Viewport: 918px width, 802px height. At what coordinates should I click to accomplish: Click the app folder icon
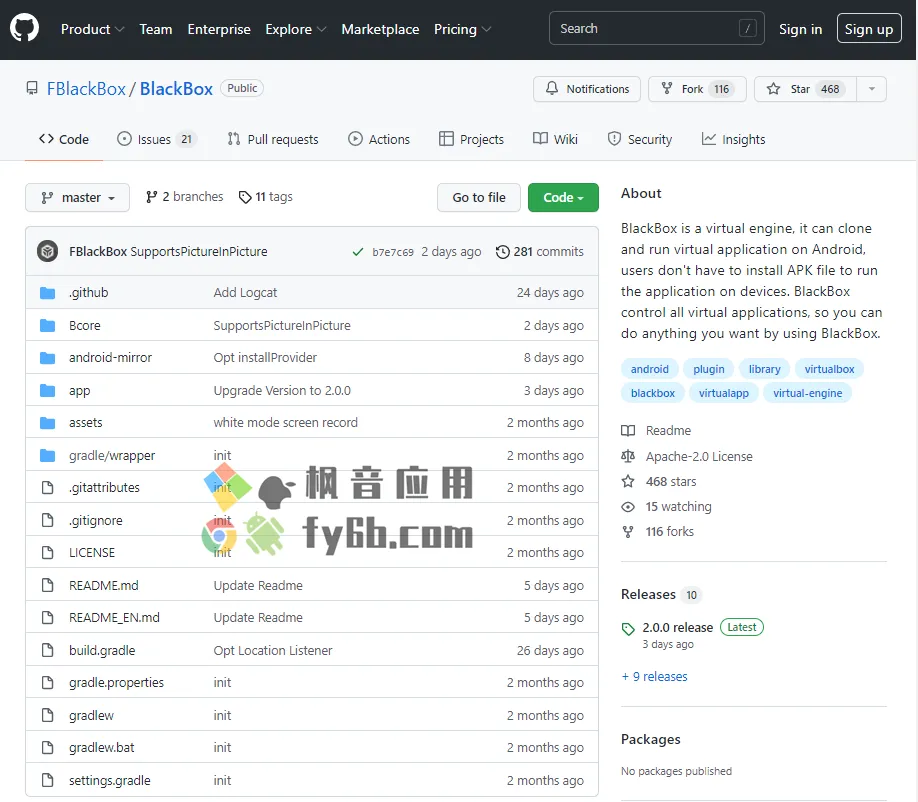point(47,390)
